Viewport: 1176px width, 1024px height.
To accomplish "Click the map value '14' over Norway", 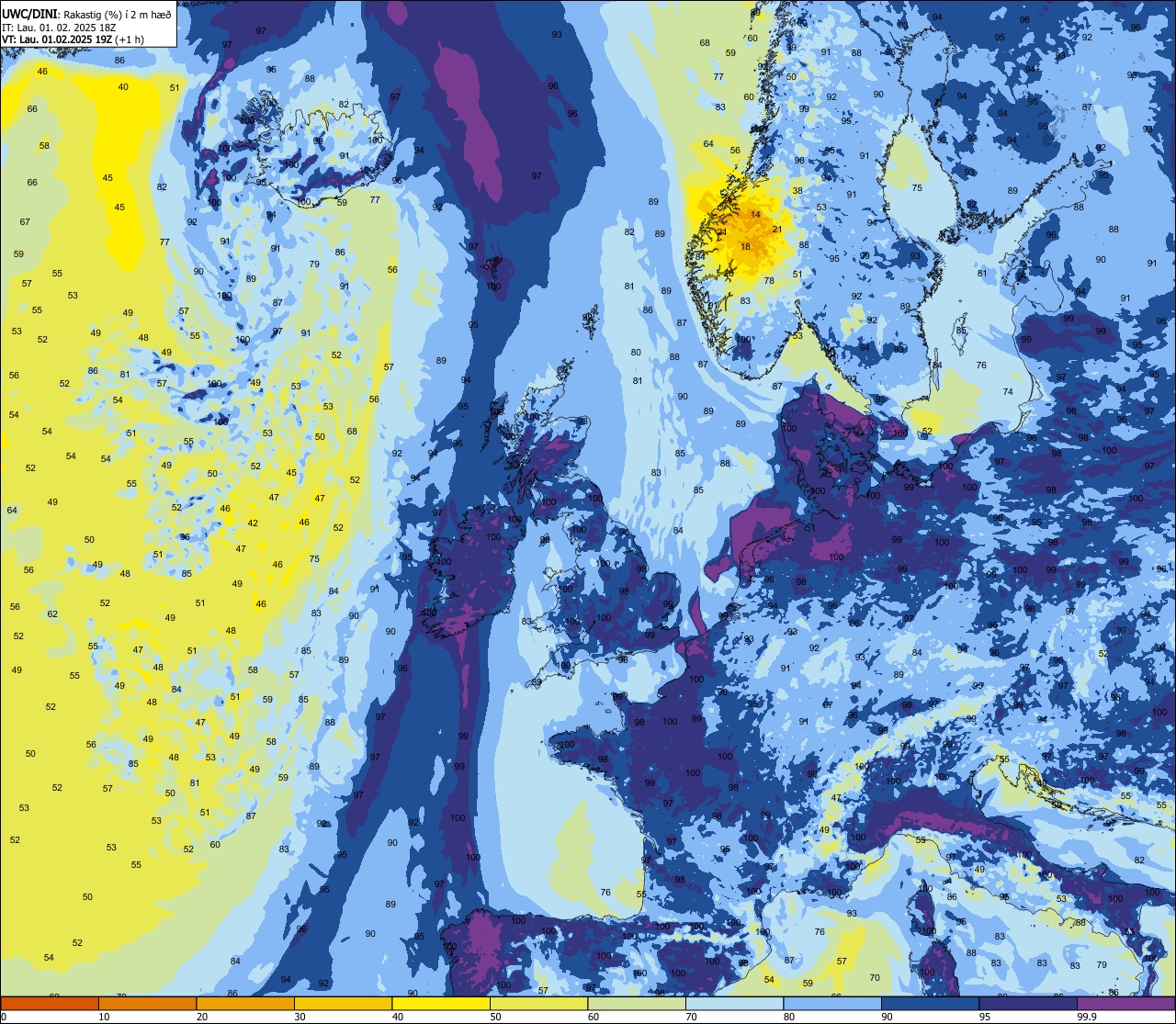I will [755, 214].
